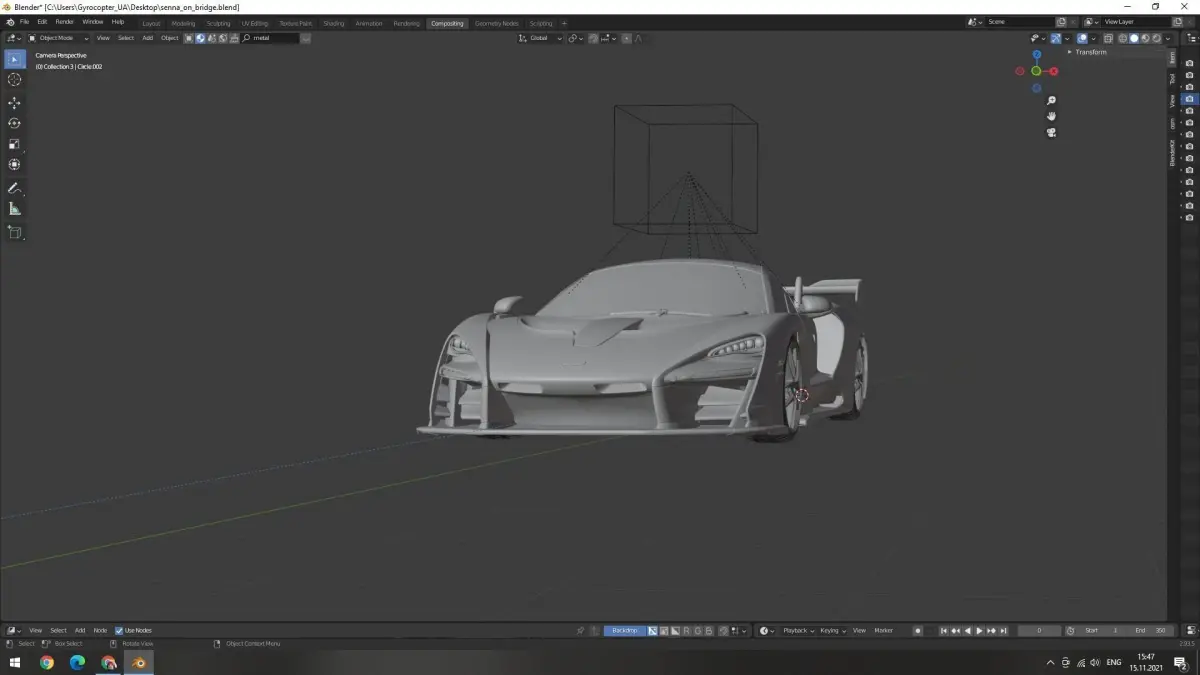
Task: Open the Geometry Nodes workspace tab
Action: click(496, 23)
